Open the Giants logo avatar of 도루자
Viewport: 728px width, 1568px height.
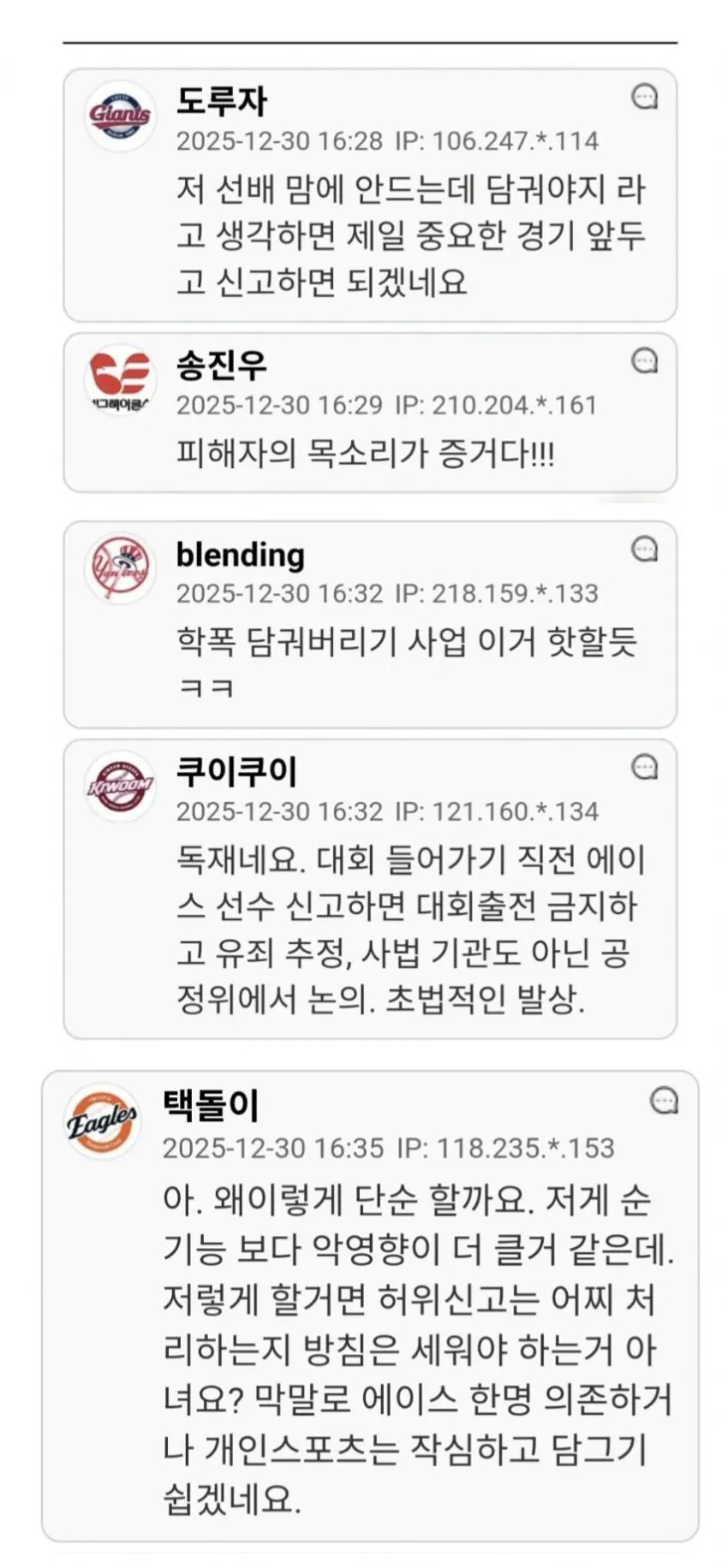click(120, 115)
